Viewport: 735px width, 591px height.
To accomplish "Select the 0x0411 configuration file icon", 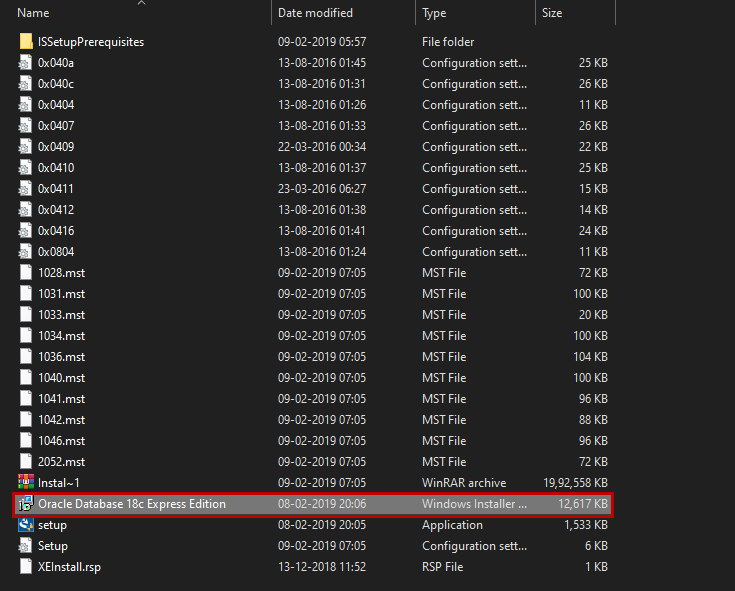I will pyautogui.click(x=26, y=188).
